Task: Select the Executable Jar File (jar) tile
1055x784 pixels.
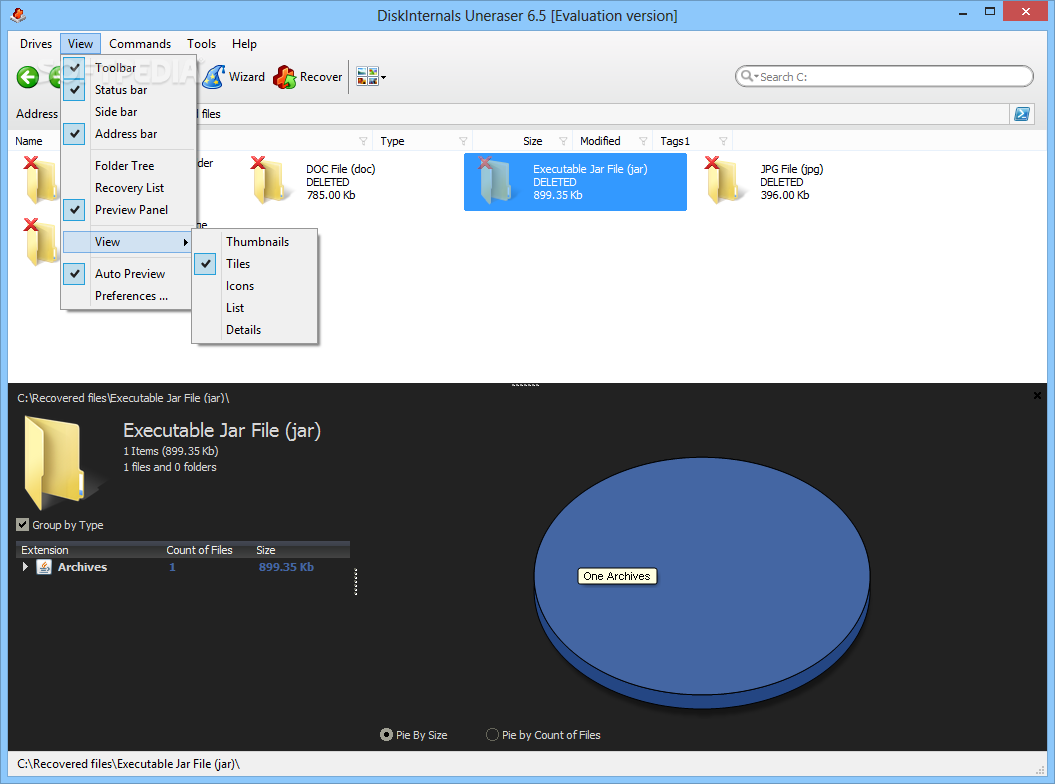Action: click(575, 182)
